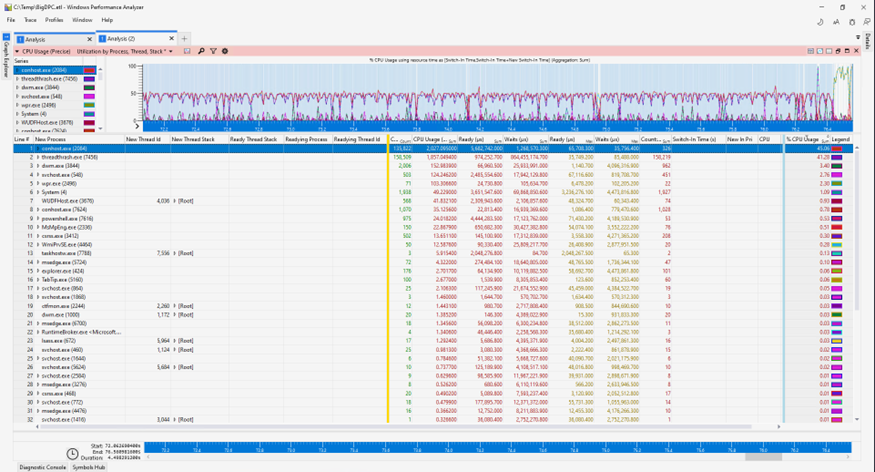Click conhost.exe red swatch in Series list
The image size is (875, 472).
point(89,70)
